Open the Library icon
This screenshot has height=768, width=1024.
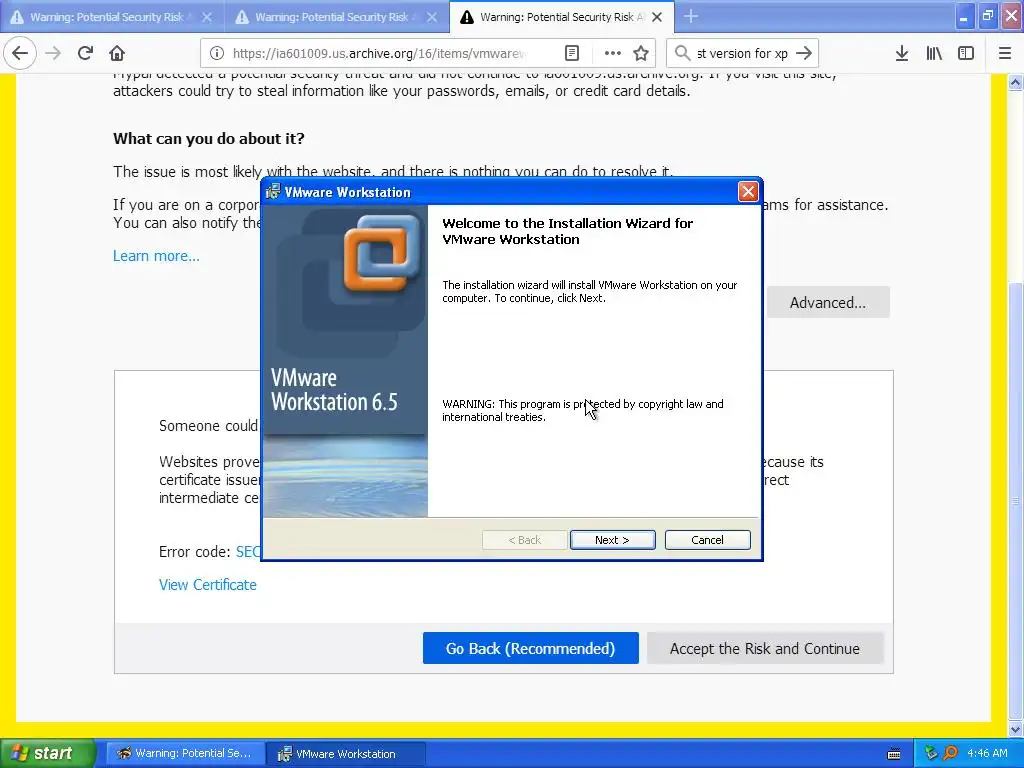pyautogui.click(x=934, y=53)
